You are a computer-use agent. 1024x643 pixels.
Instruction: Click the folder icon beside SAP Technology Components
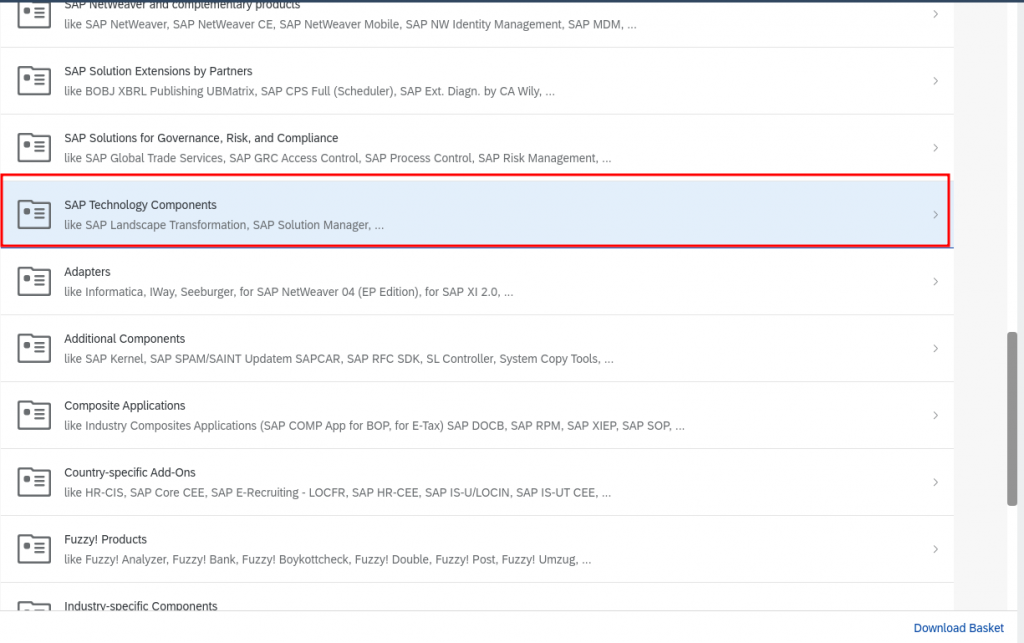34,214
